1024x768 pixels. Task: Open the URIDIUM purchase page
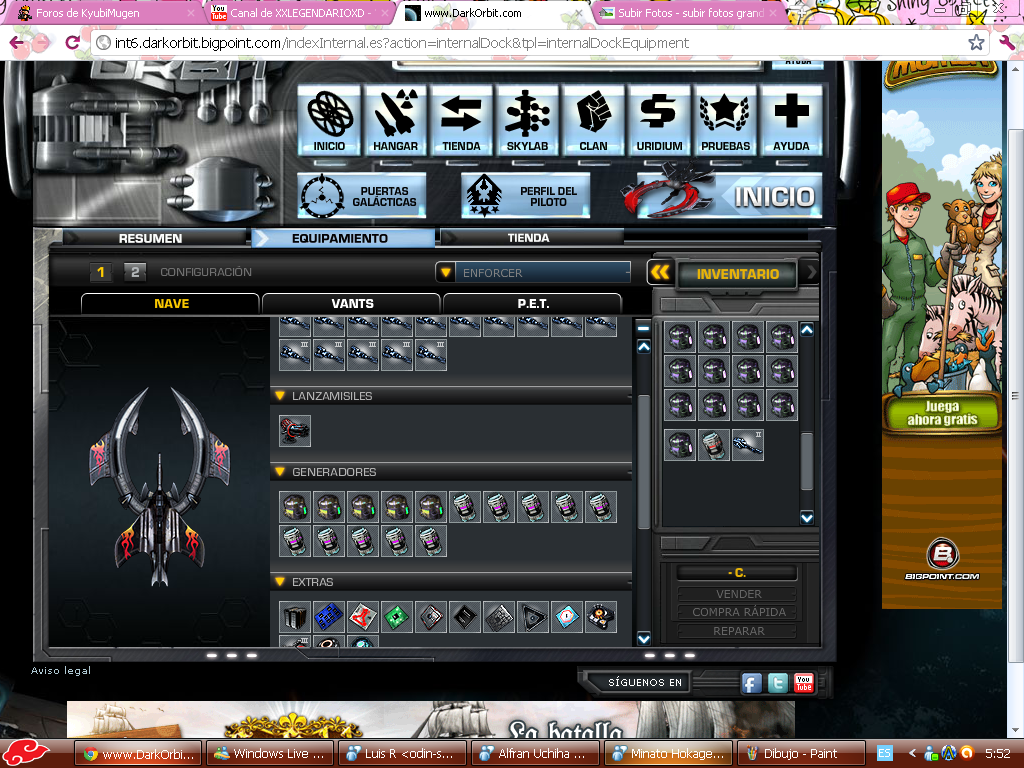[x=659, y=120]
